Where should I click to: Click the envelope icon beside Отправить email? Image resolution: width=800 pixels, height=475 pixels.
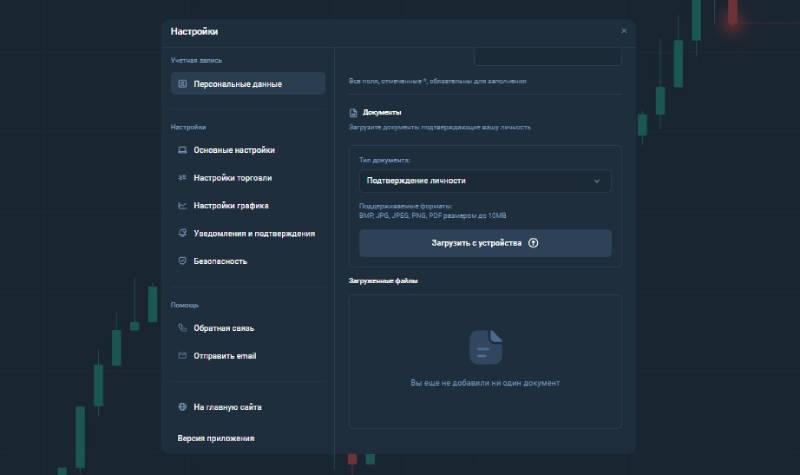pos(182,356)
